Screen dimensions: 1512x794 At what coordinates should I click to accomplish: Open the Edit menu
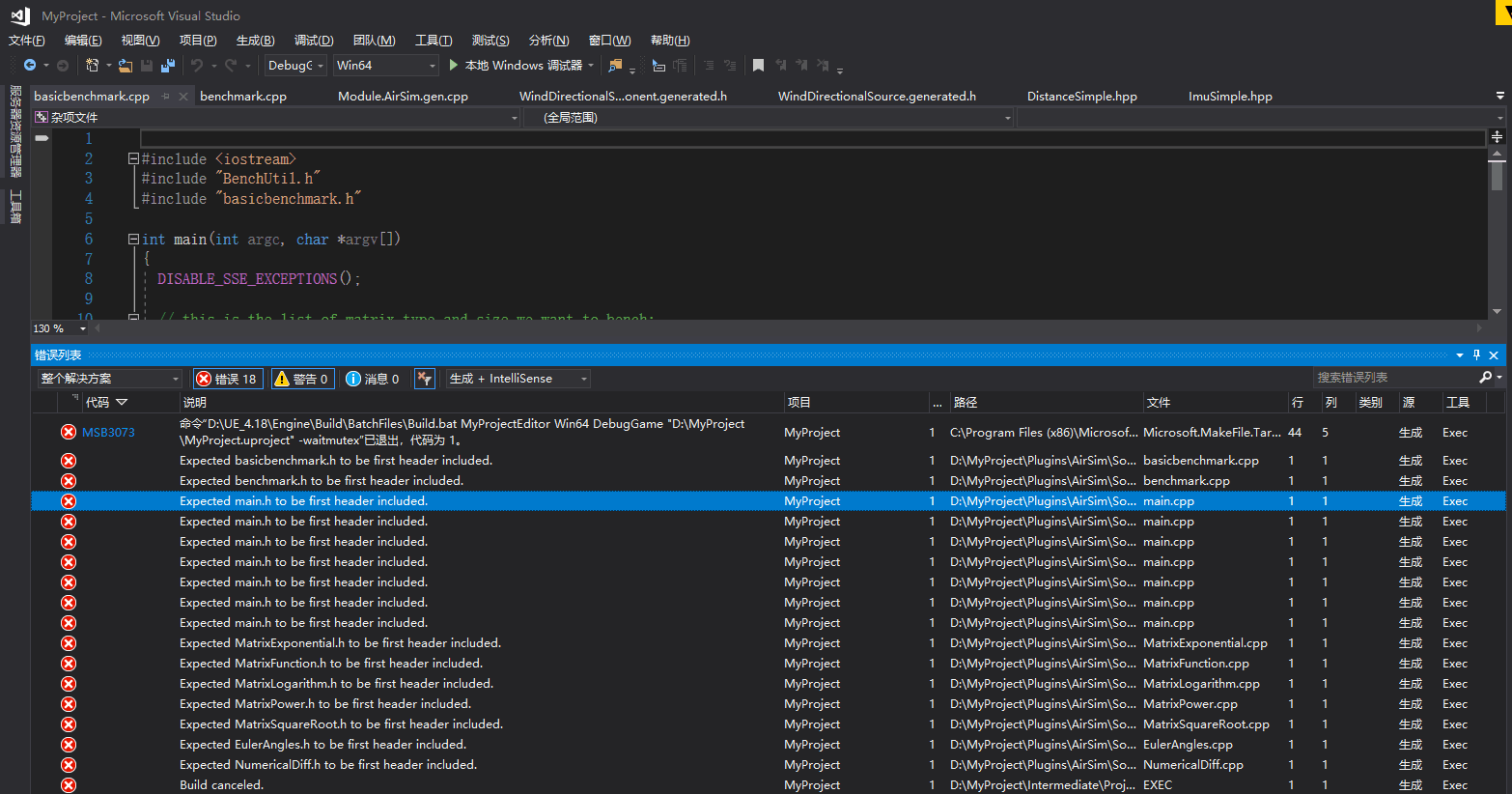point(83,41)
